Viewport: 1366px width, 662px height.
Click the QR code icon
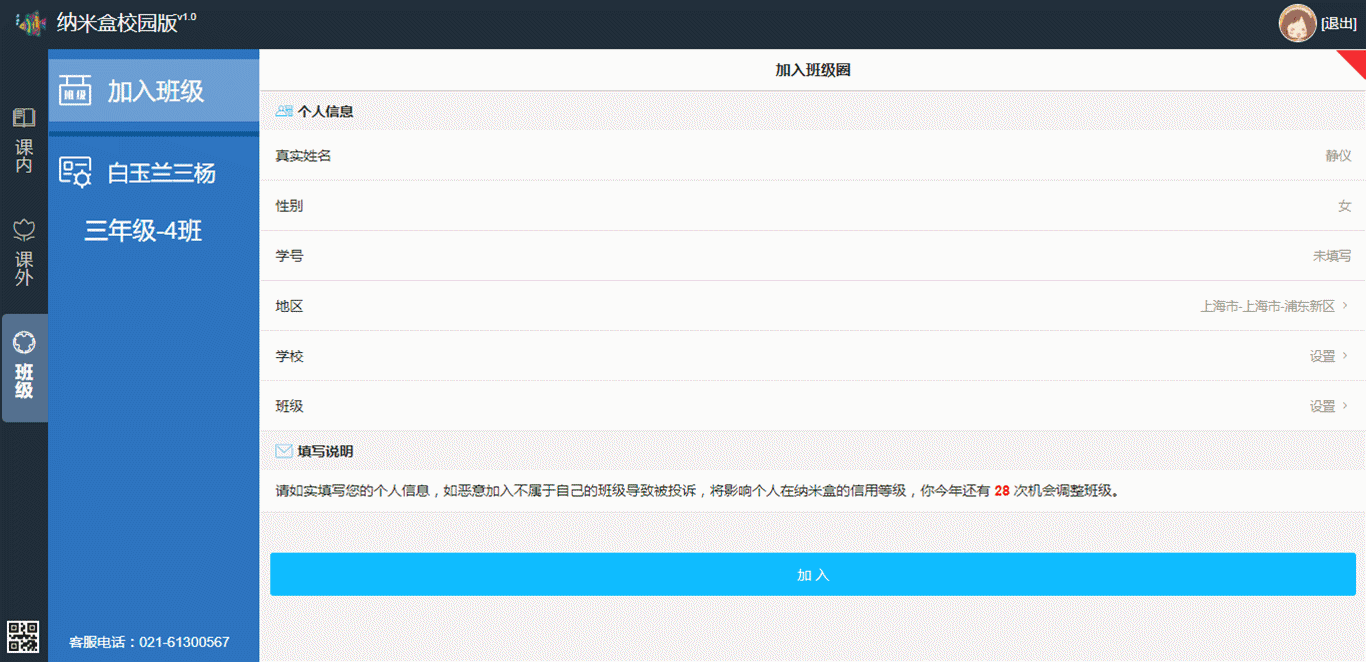23,636
